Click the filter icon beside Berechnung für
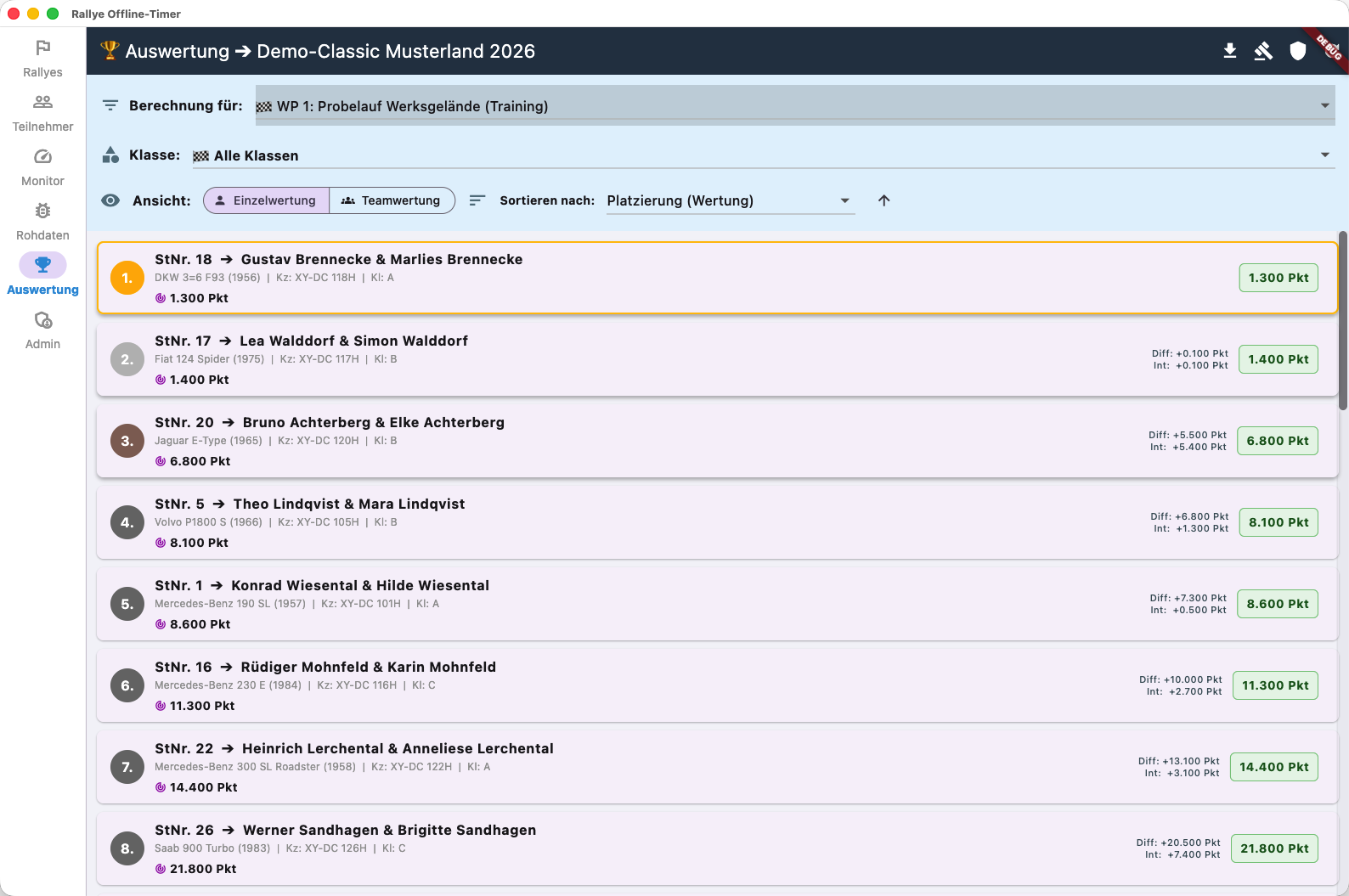Image resolution: width=1349 pixels, height=896 pixels. point(110,105)
